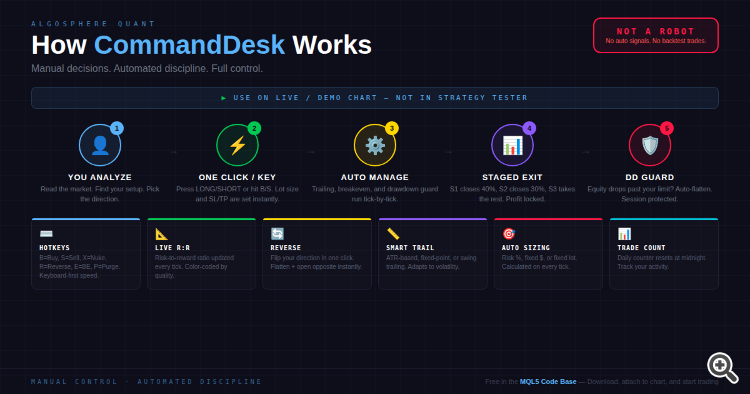Click the 'Equity drops past your limit' description

(x=650, y=194)
